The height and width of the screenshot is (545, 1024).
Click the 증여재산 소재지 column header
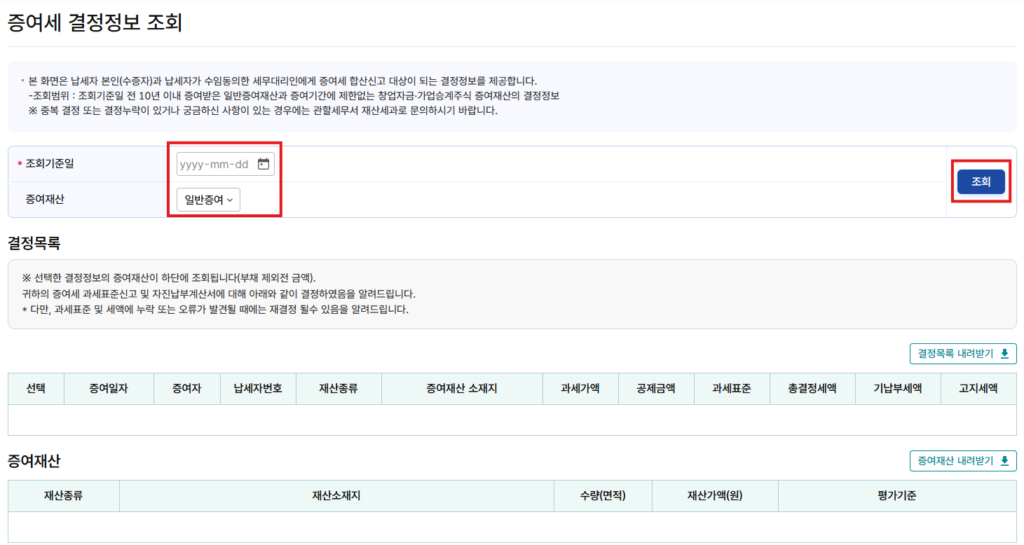click(462, 388)
